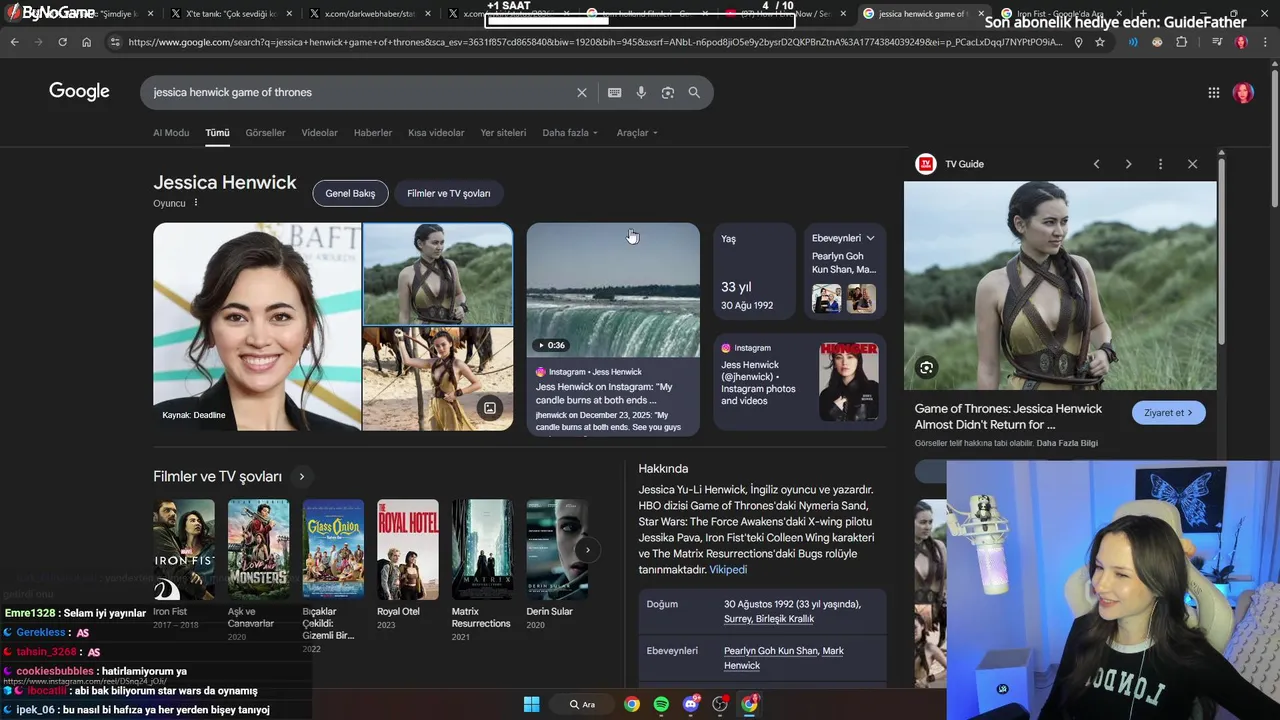Open the Matrix Resurrections poster thumbnail
Image resolution: width=1280 pixels, height=720 pixels.
point(482,550)
